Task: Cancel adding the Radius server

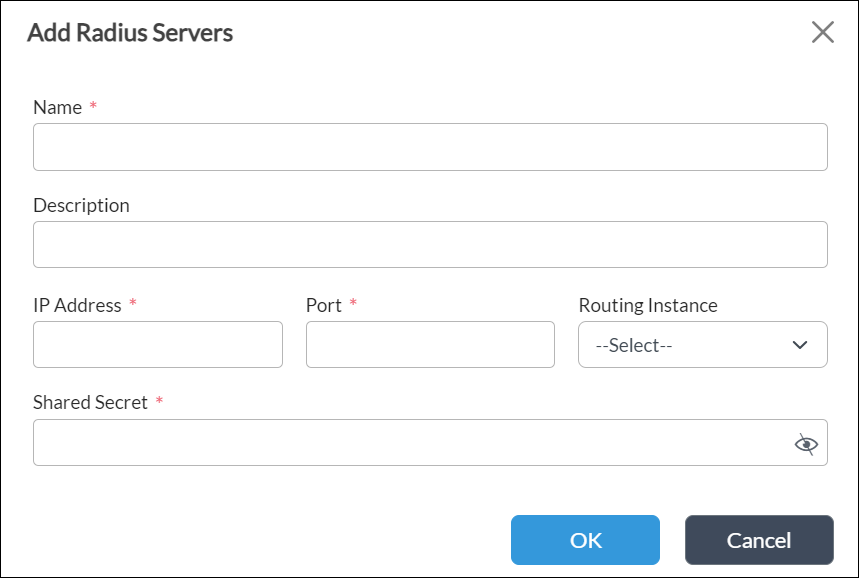Action: [x=759, y=540]
